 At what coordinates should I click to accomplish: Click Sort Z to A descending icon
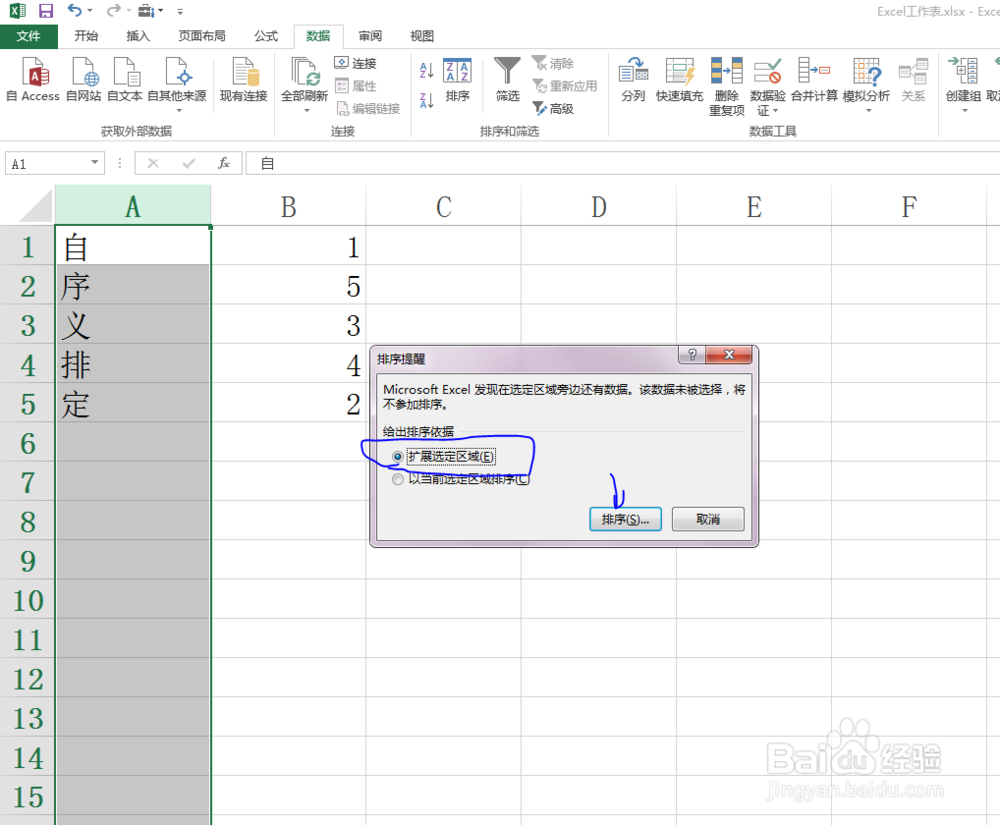427,100
